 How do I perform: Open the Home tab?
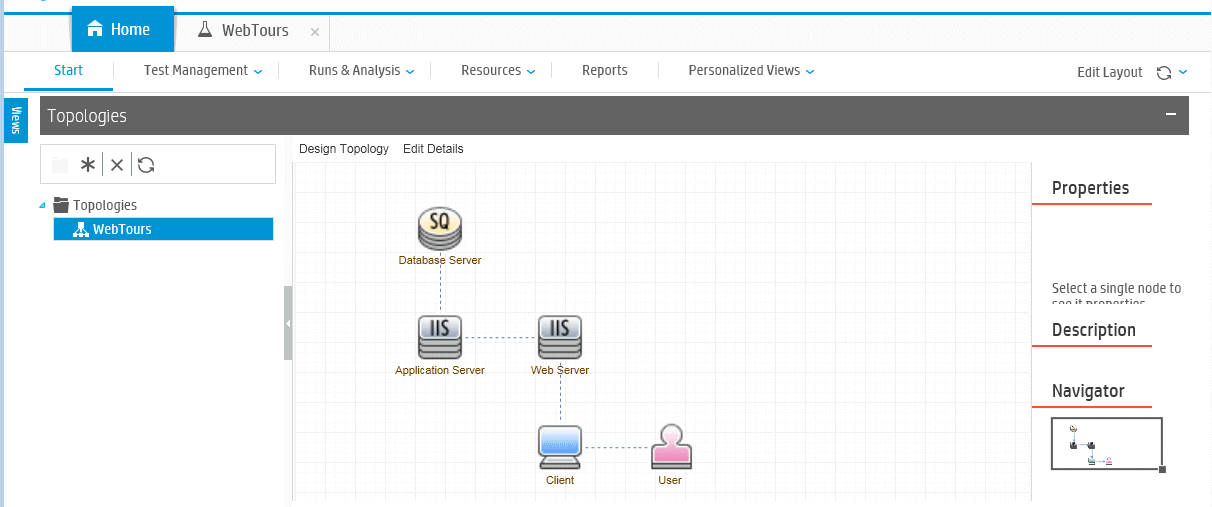point(122,29)
